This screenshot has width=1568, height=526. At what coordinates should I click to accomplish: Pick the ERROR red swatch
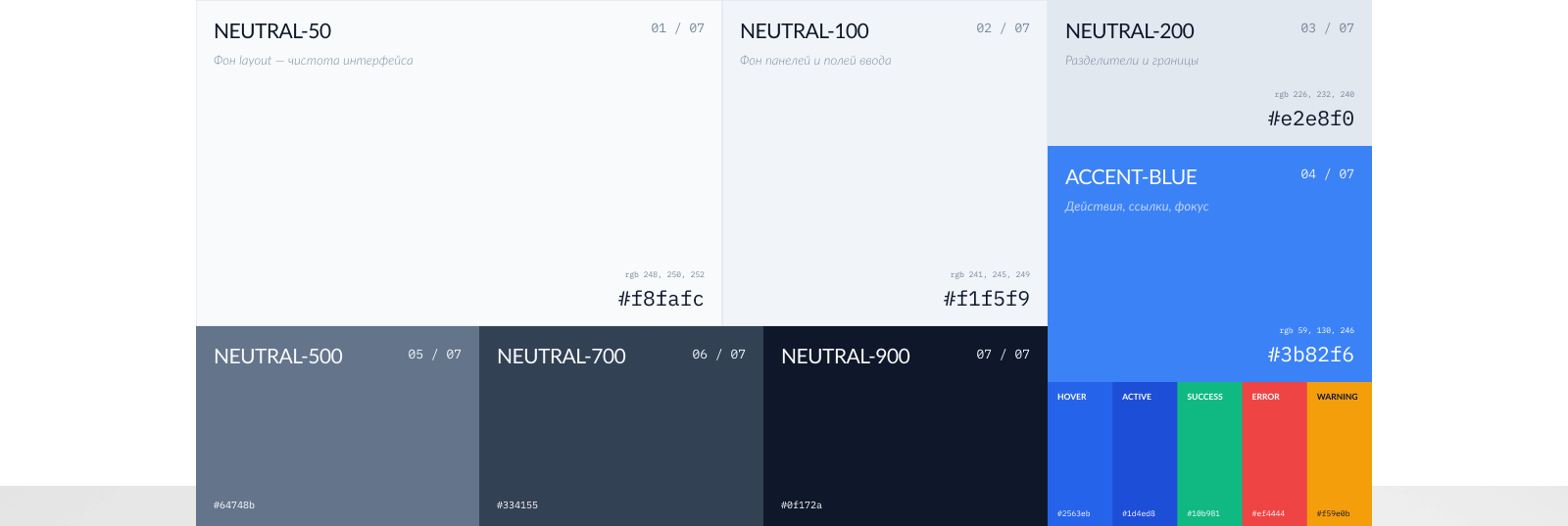pos(1274,454)
